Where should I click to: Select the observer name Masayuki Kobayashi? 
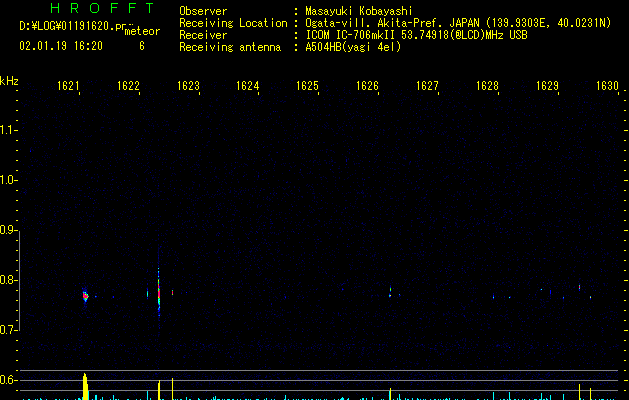[359, 11]
